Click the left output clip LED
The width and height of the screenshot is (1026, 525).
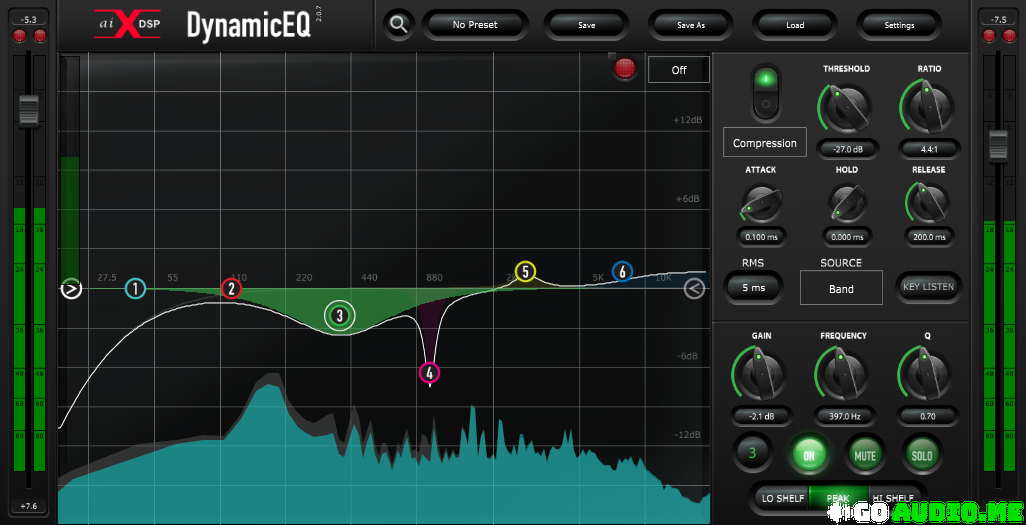click(x=989, y=35)
